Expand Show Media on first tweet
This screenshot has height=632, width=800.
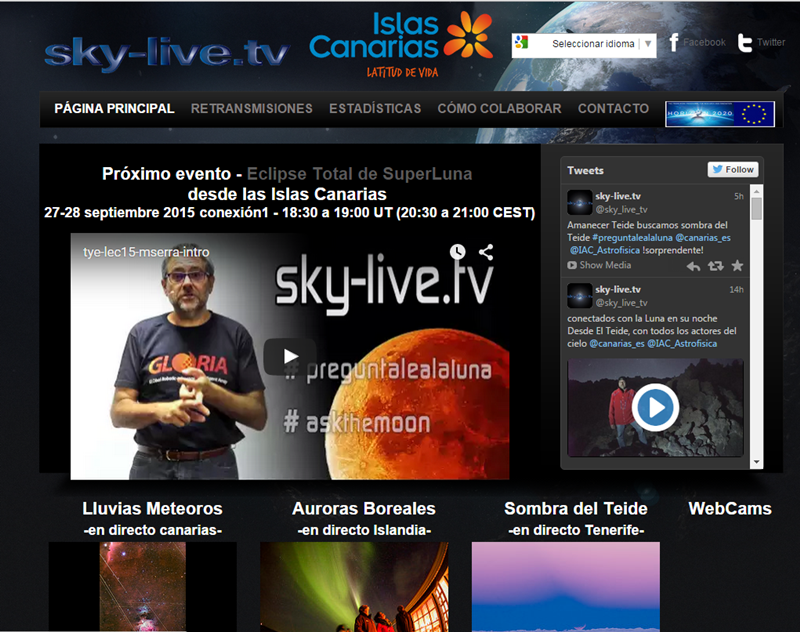click(x=599, y=265)
